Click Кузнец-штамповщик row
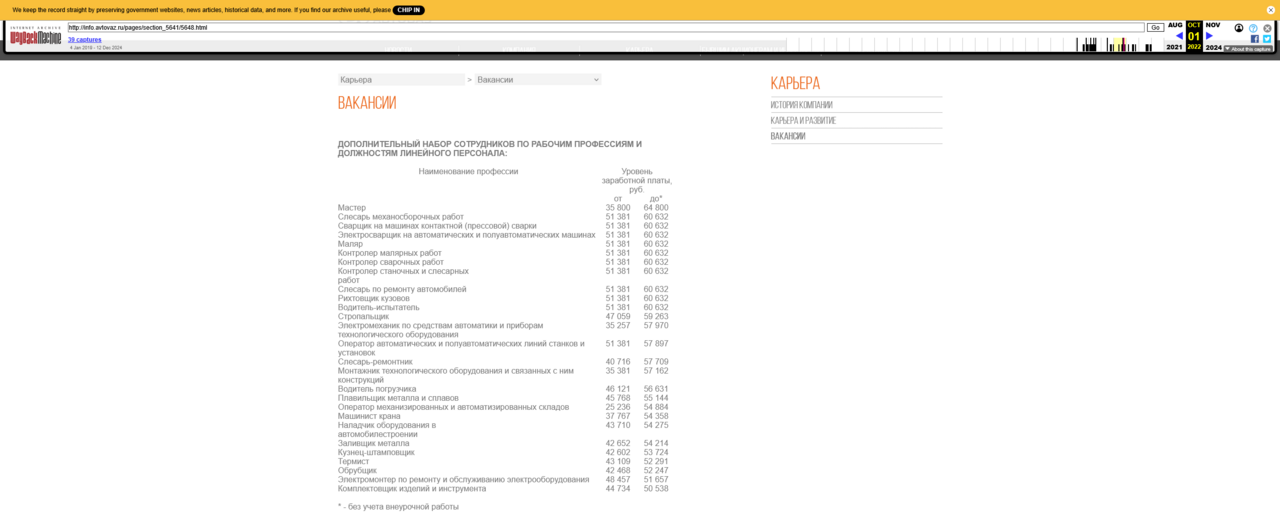Image resolution: width=1280 pixels, height=515 pixels. 503,452
